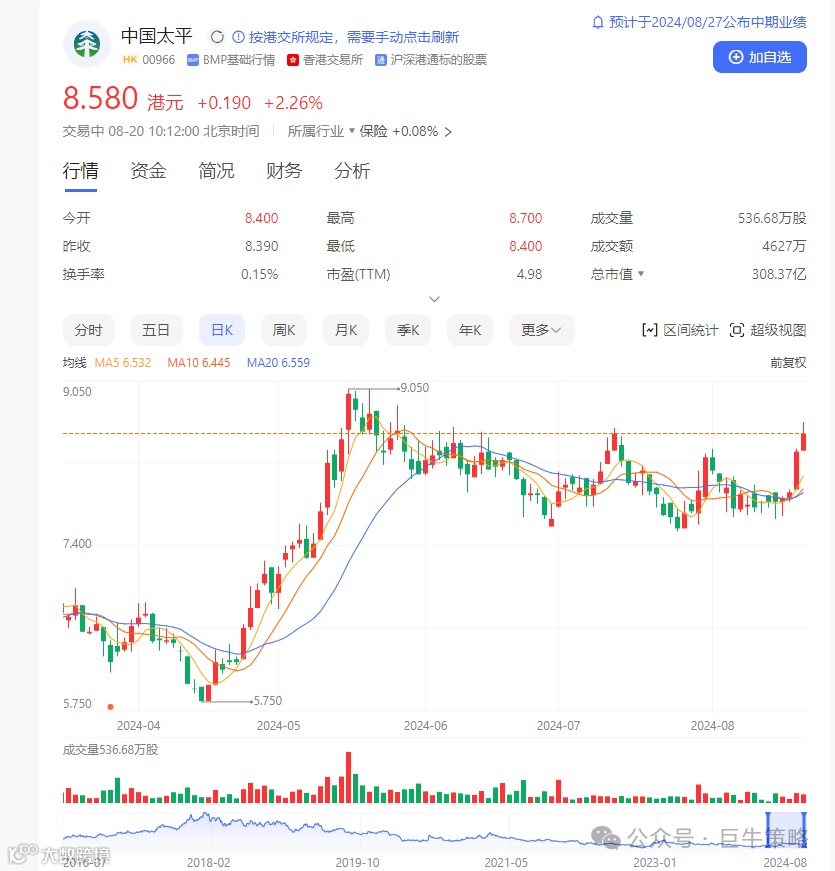Click the left handle of timeline range slider

769,830
